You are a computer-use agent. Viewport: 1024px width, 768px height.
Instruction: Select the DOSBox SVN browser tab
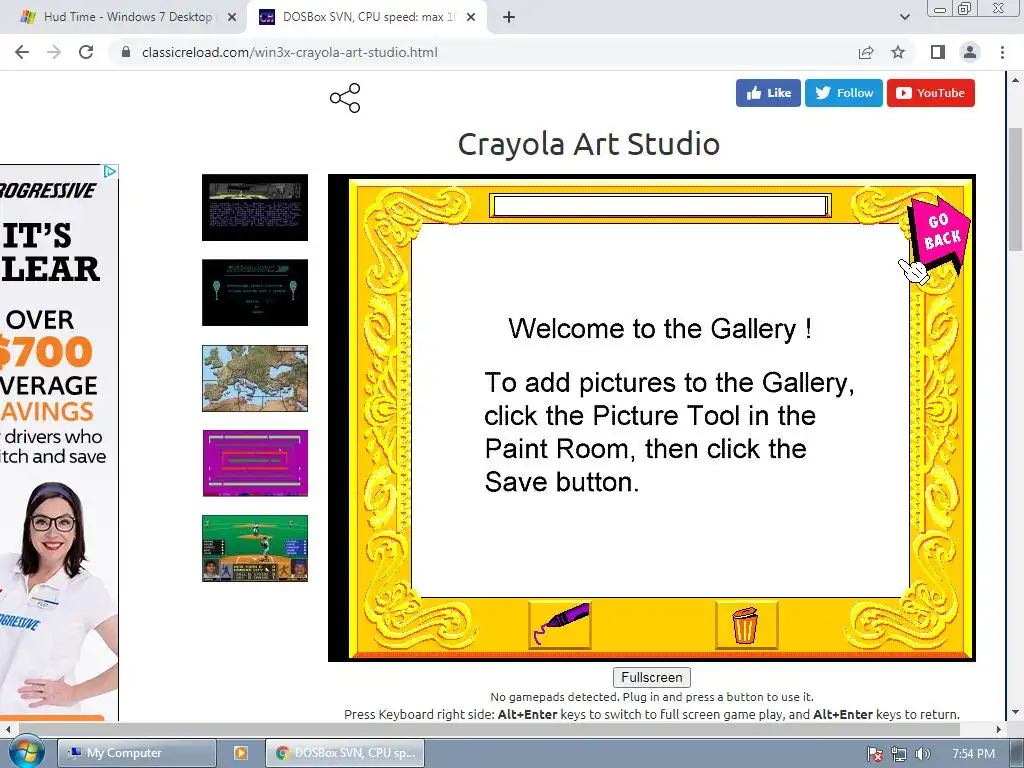point(366,17)
